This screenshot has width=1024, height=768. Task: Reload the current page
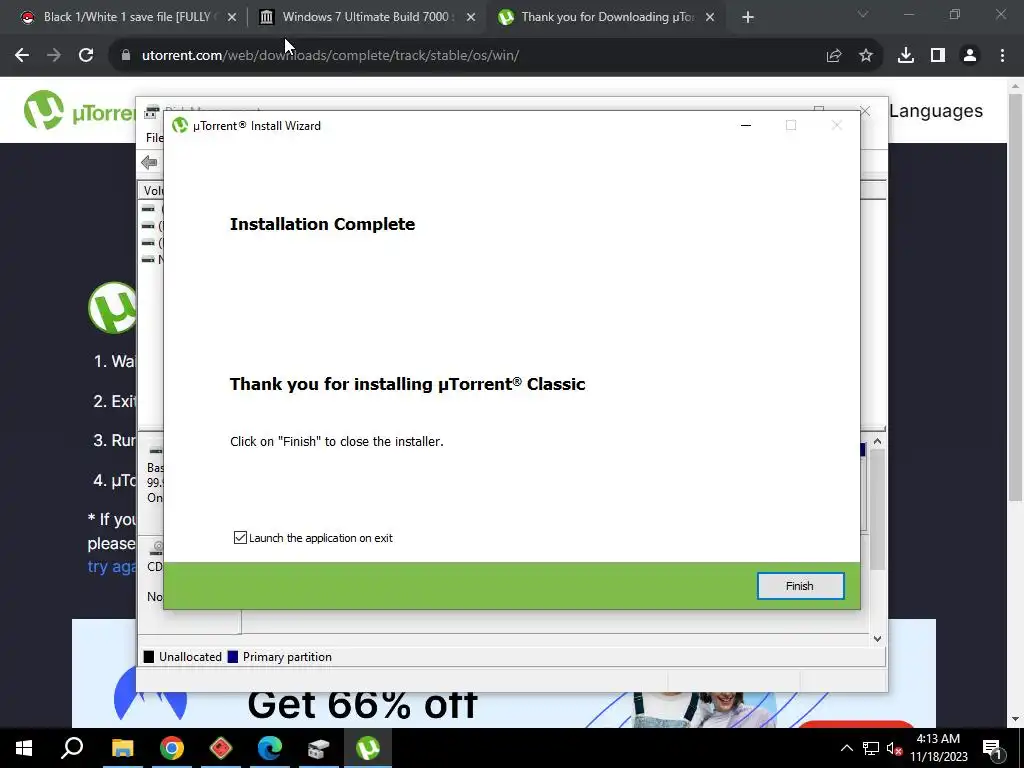click(86, 56)
